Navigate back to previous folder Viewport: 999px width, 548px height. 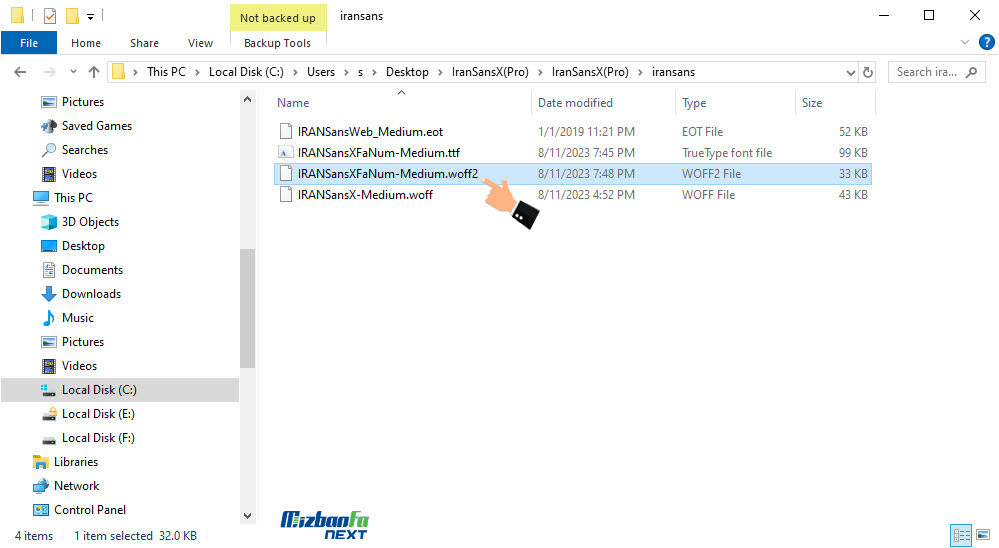point(20,72)
